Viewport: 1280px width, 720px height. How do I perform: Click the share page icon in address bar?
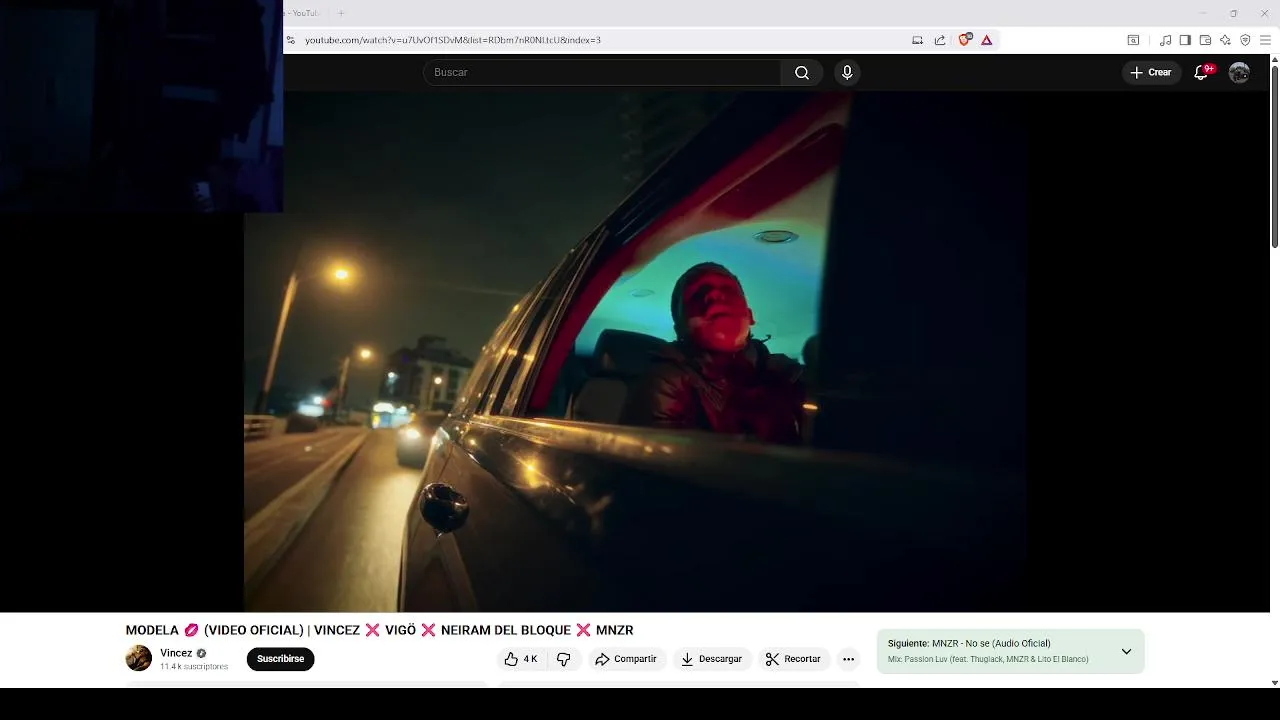[x=940, y=40]
